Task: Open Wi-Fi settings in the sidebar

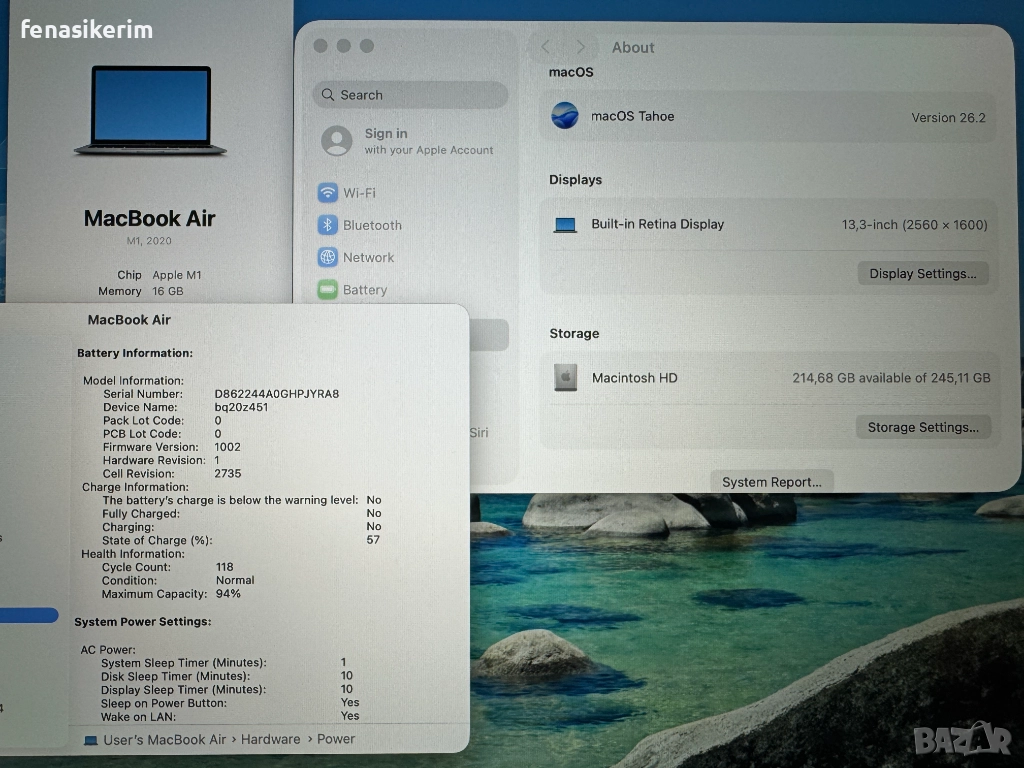Action: (358, 193)
